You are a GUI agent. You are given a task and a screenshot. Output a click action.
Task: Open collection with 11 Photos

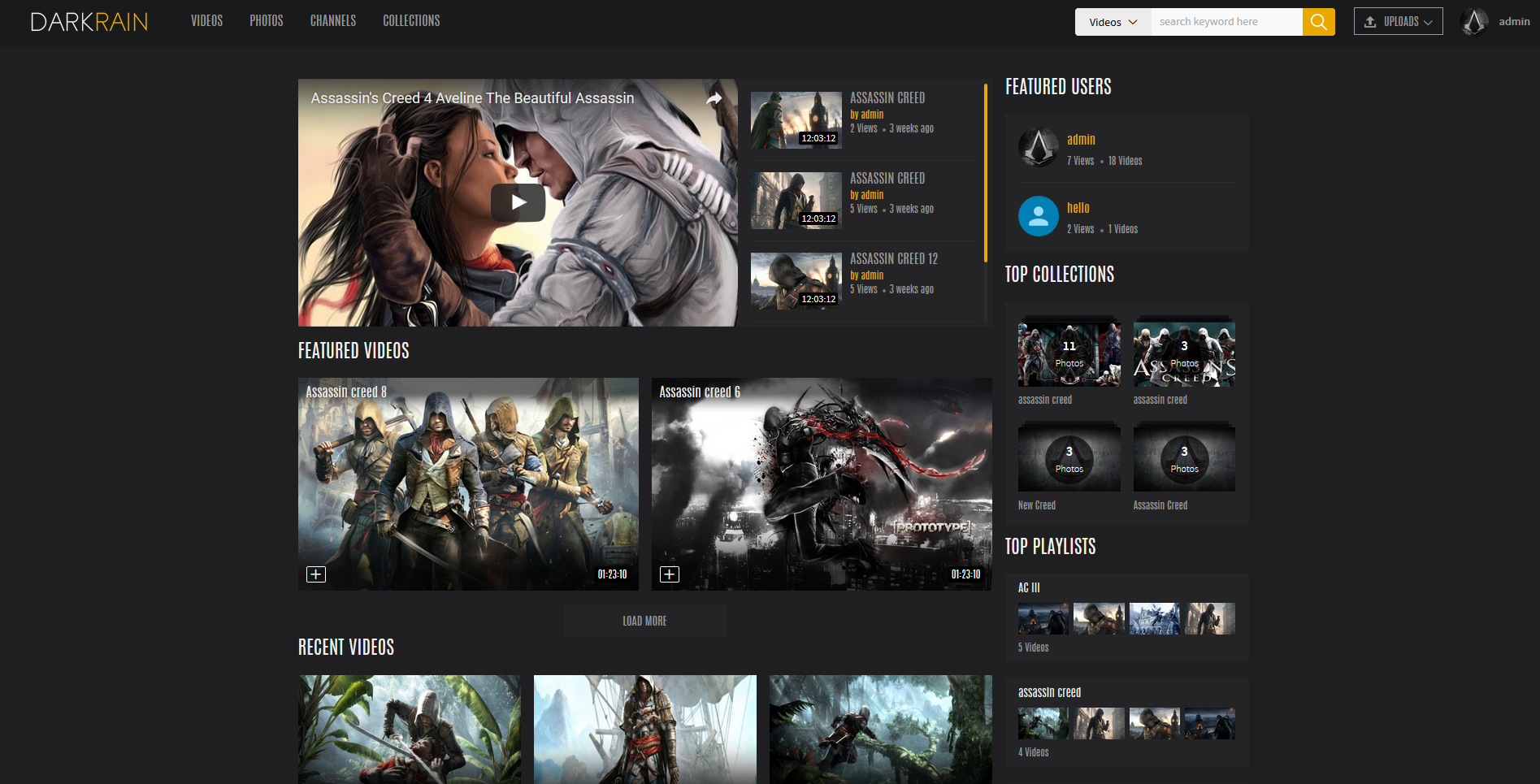1069,352
